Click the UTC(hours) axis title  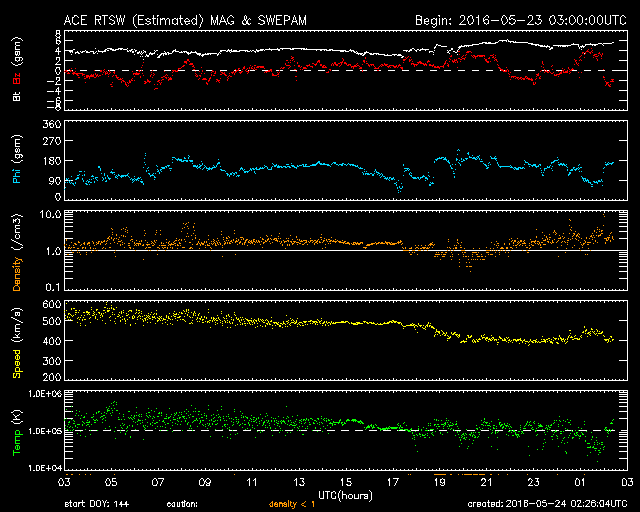point(345,496)
